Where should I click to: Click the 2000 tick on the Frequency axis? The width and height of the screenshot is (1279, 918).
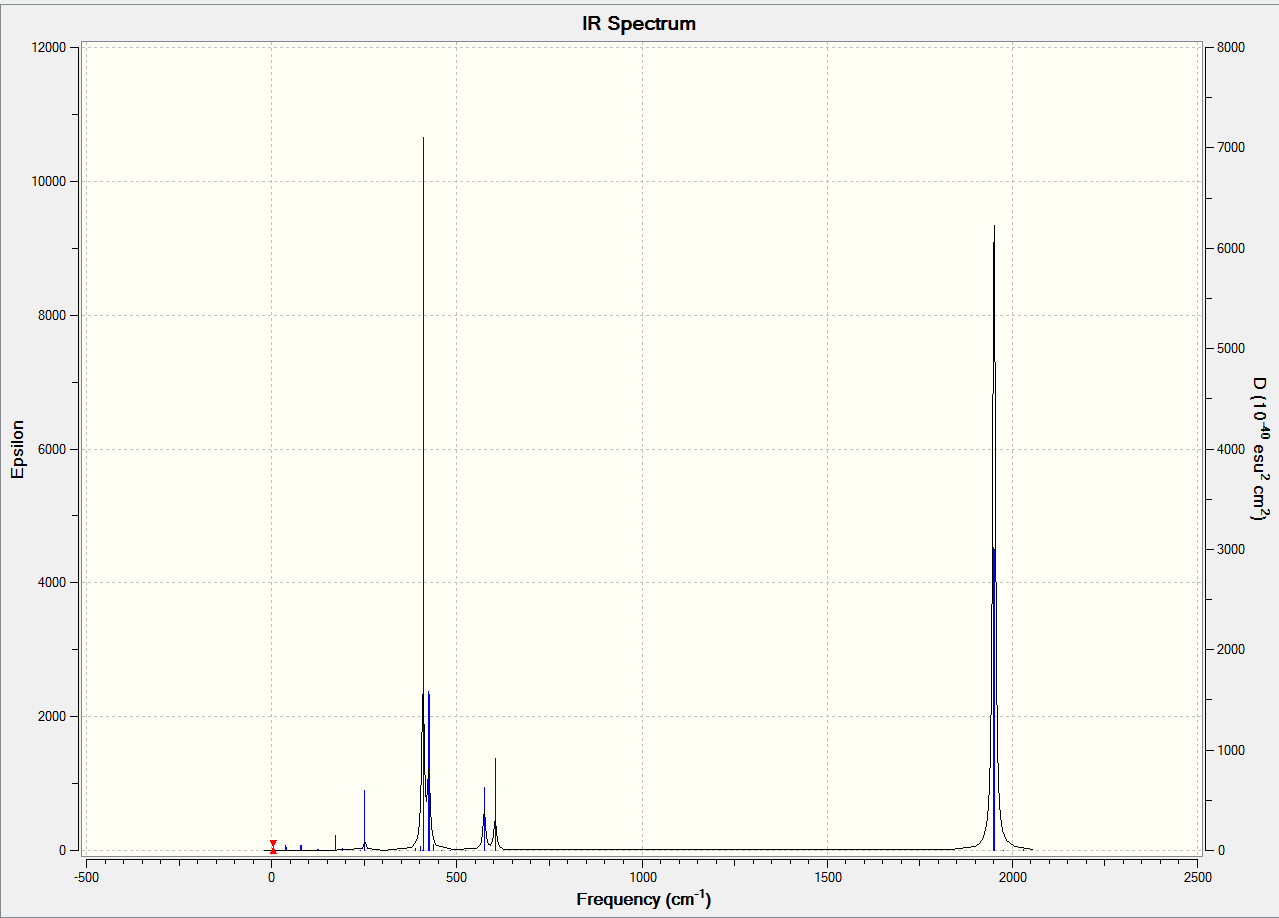point(1012,877)
